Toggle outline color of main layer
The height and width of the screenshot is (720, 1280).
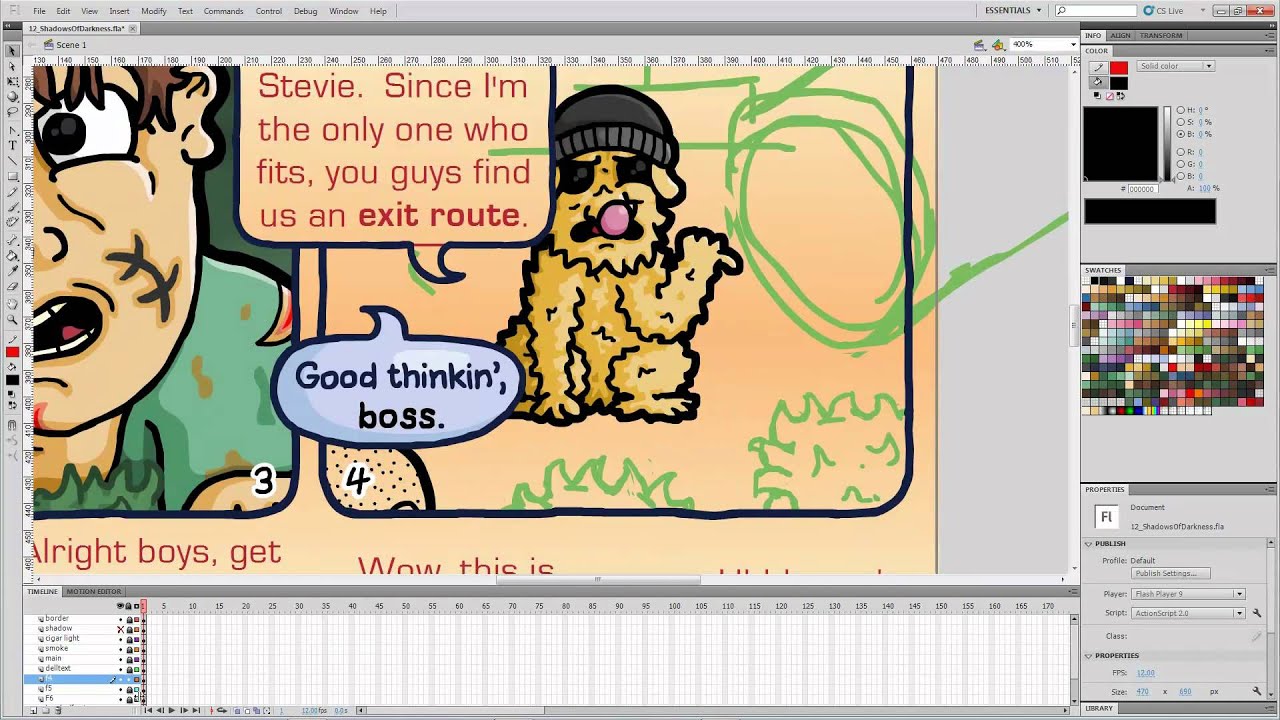[137, 659]
